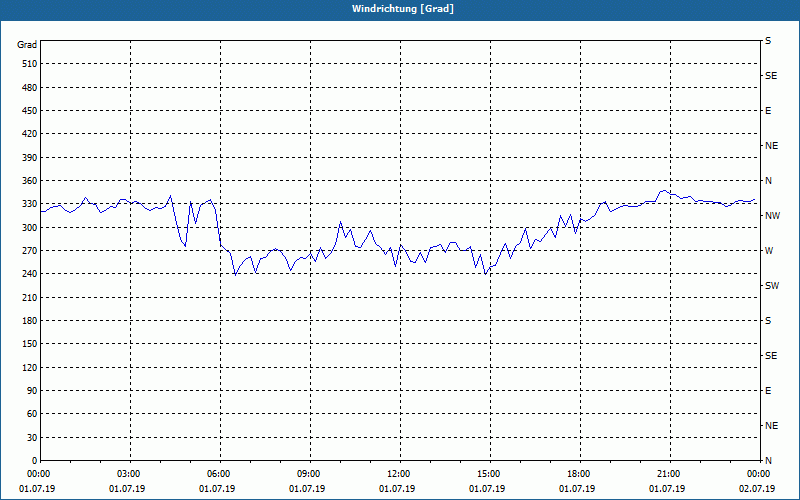Image resolution: width=800 pixels, height=500 pixels.
Task: Pick the 240 y-axis tick label
Action: (30, 274)
